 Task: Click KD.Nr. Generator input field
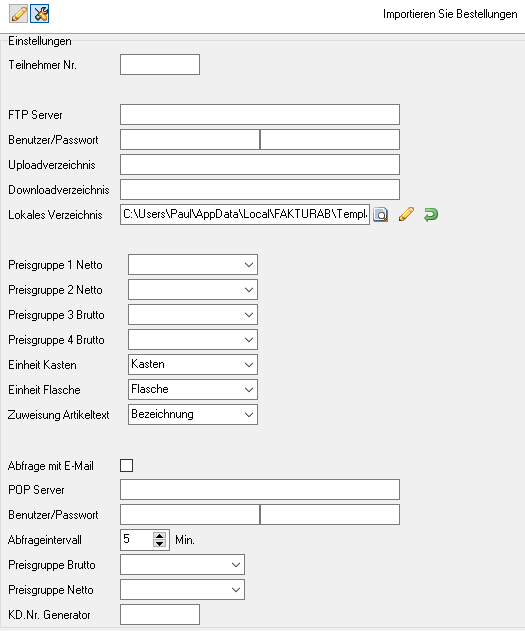tap(160, 615)
